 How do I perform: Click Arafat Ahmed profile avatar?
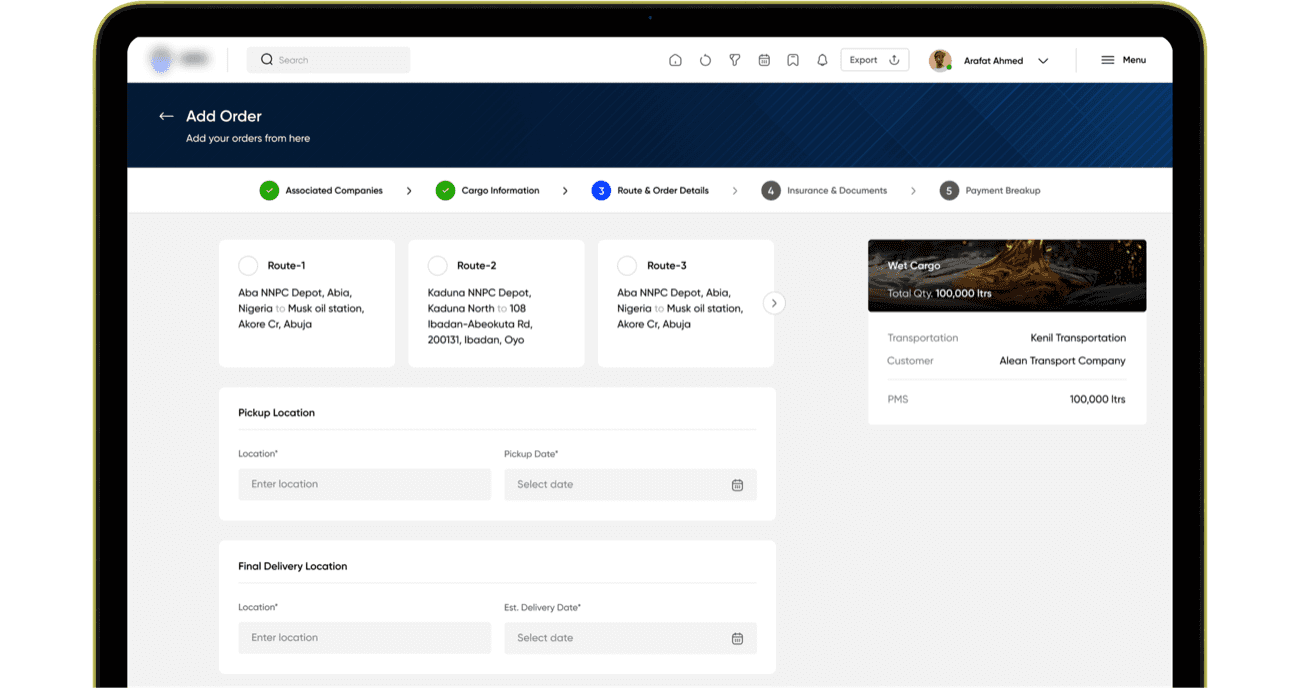coord(940,60)
